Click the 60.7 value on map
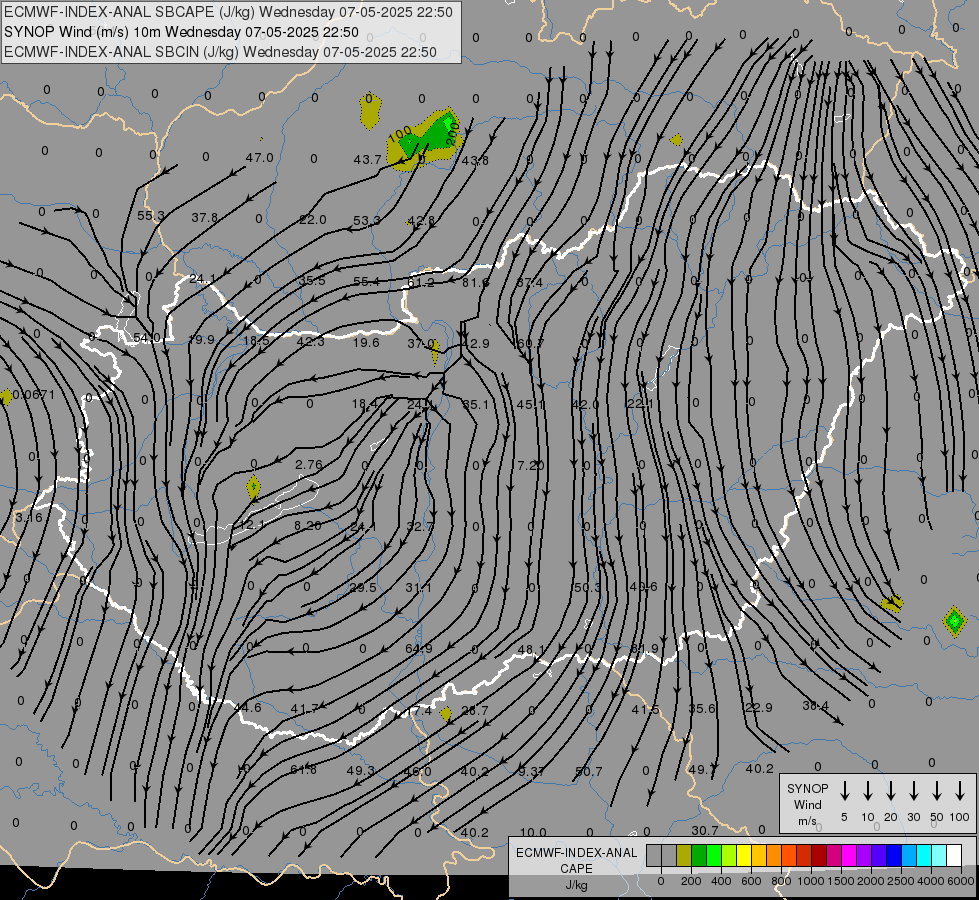 click(x=530, y=344)
